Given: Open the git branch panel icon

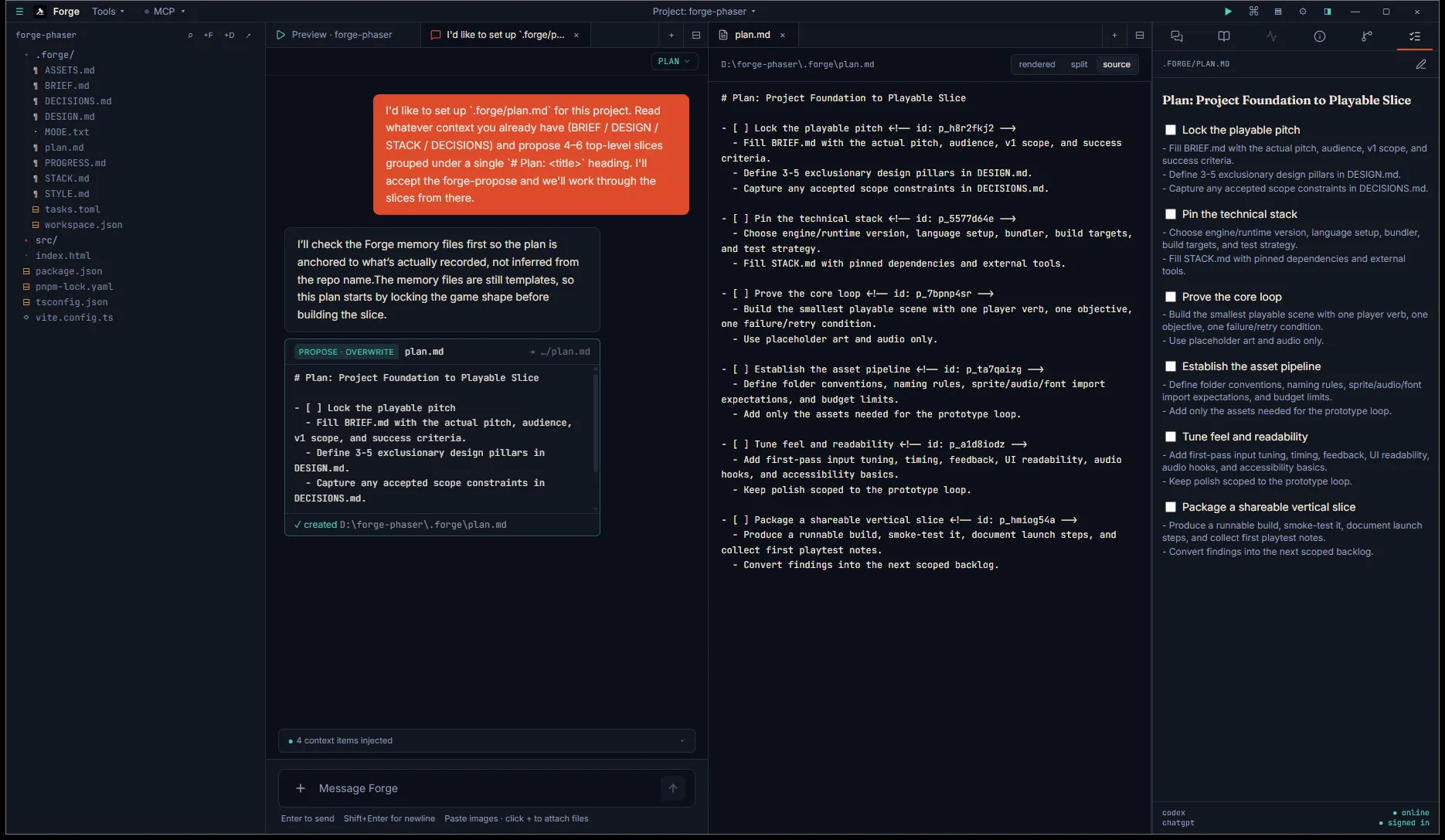Looking at the screenshot, I should (1367, 36).
